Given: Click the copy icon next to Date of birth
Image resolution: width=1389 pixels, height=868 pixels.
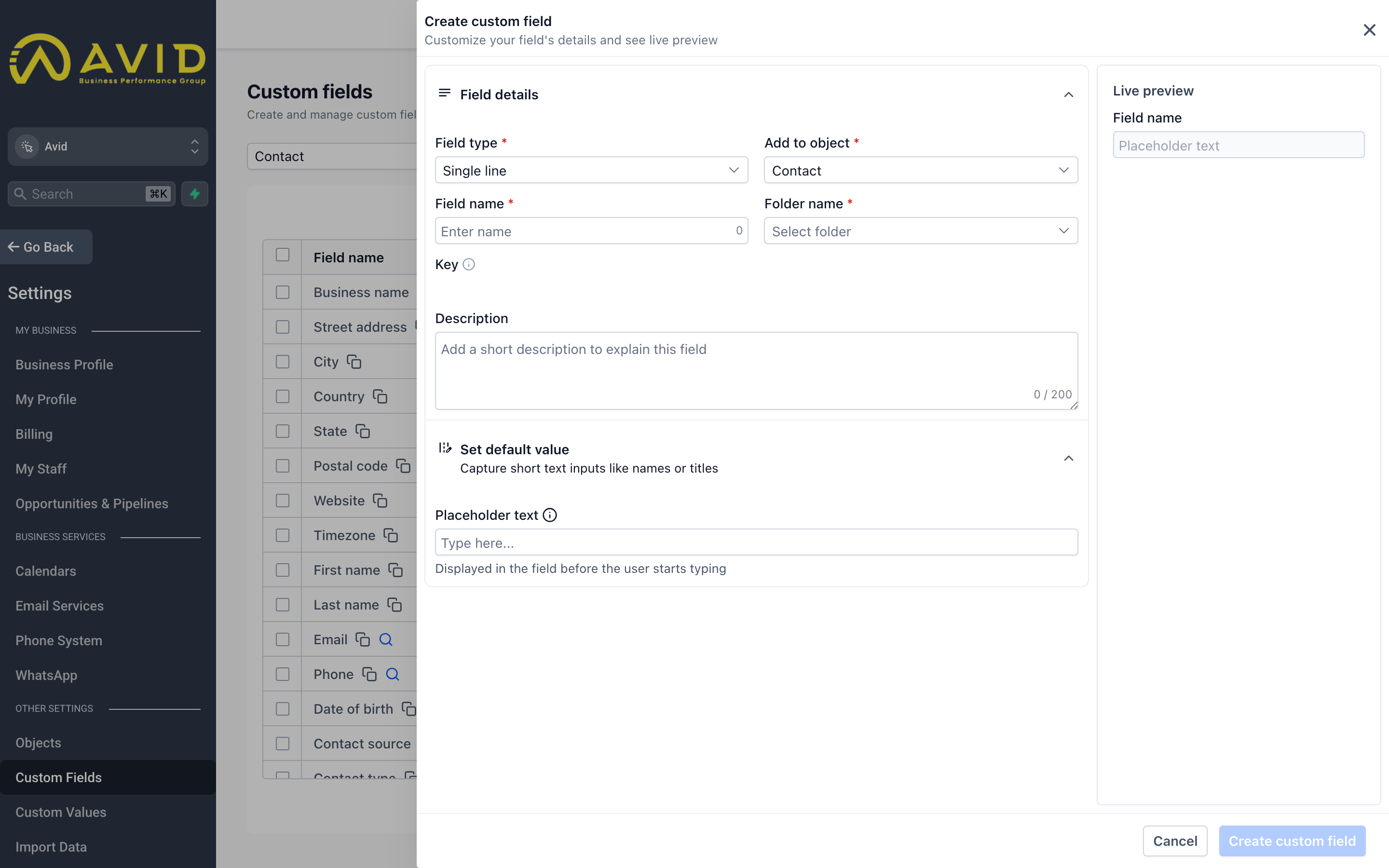Looking at the screenshot, I should point(408,709).
